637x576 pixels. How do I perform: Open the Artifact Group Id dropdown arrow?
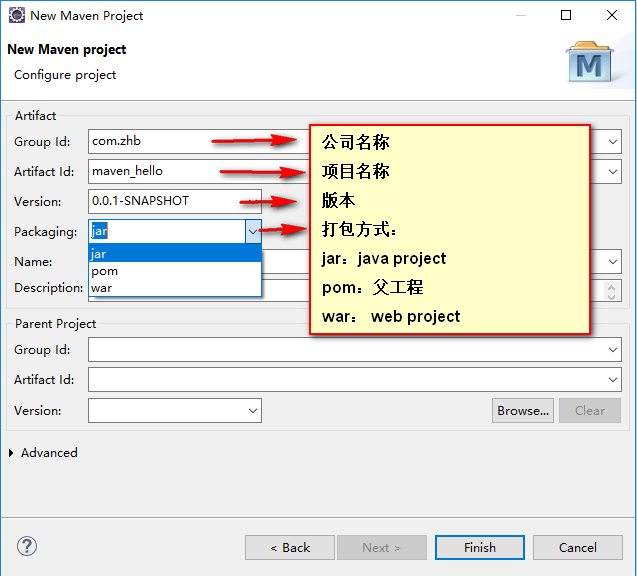coord(613,141)
